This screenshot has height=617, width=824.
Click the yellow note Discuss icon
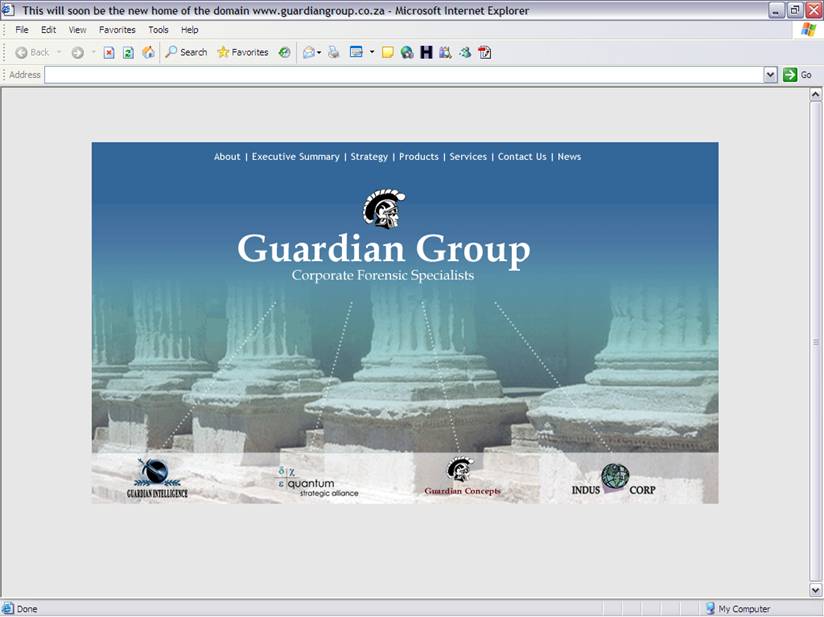click(388, 52)
